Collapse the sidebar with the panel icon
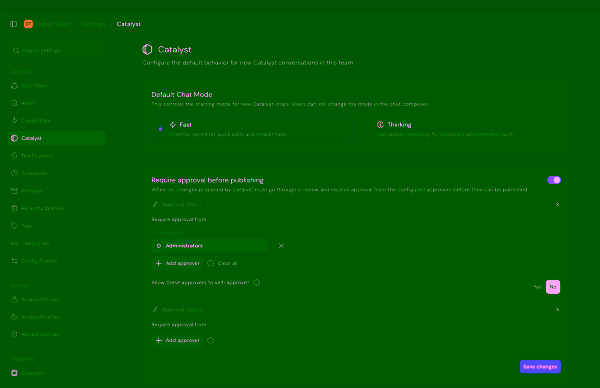 pos(13,24)
